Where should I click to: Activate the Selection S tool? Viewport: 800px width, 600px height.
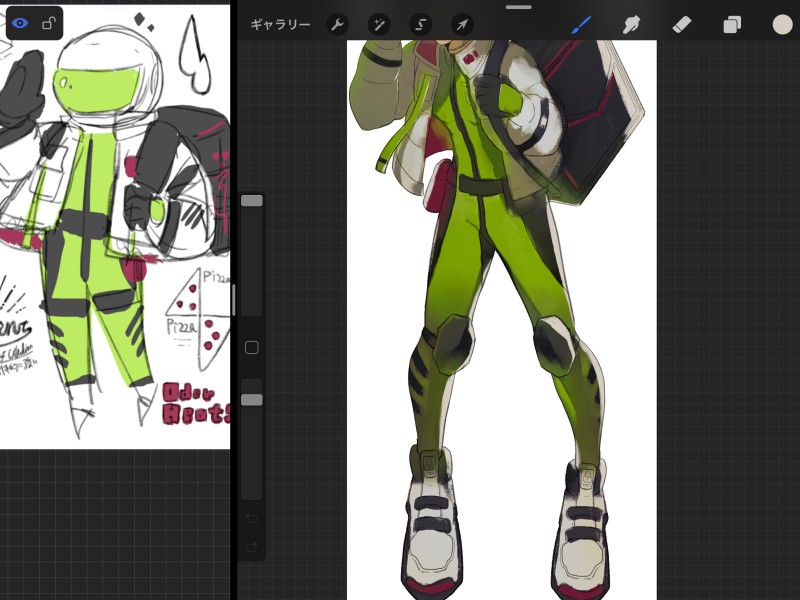[420, 24]
